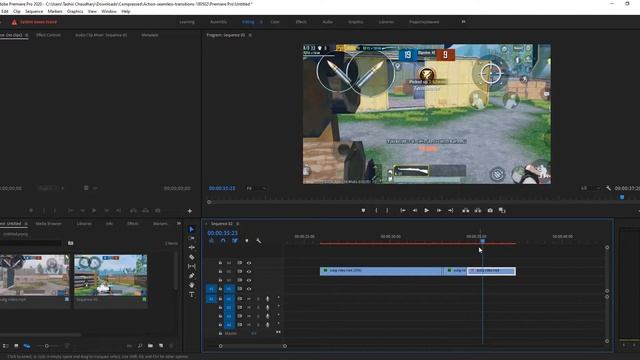The width and height of the screenshot is (640, 360).
Task: Open Source monitor button editor plus icon
Action: 190,211
